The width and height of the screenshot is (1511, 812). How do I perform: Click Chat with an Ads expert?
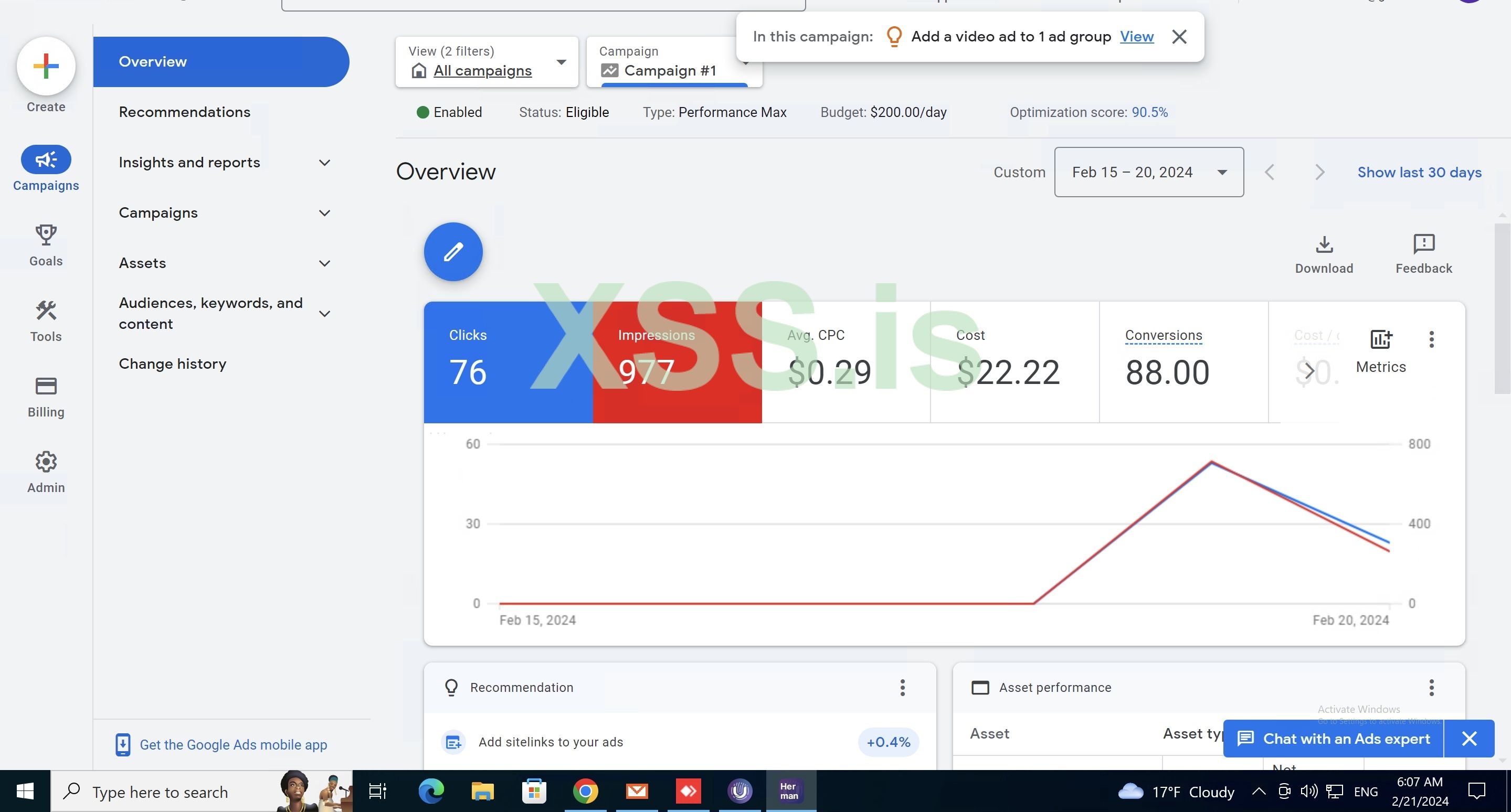(x=1333, y=739)
